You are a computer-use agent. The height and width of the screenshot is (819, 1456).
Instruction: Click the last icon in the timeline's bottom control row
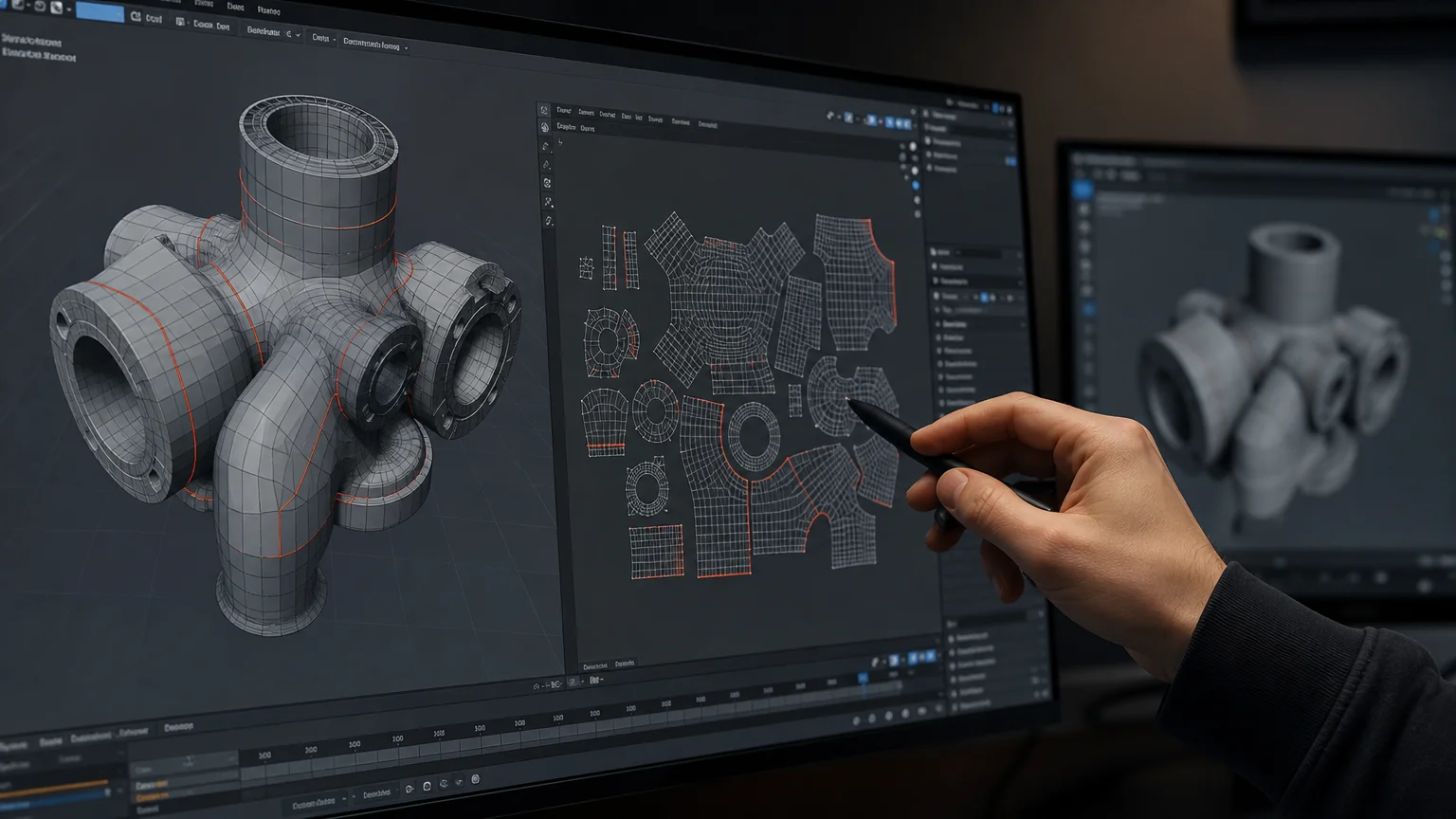click(x=476, y=780)
